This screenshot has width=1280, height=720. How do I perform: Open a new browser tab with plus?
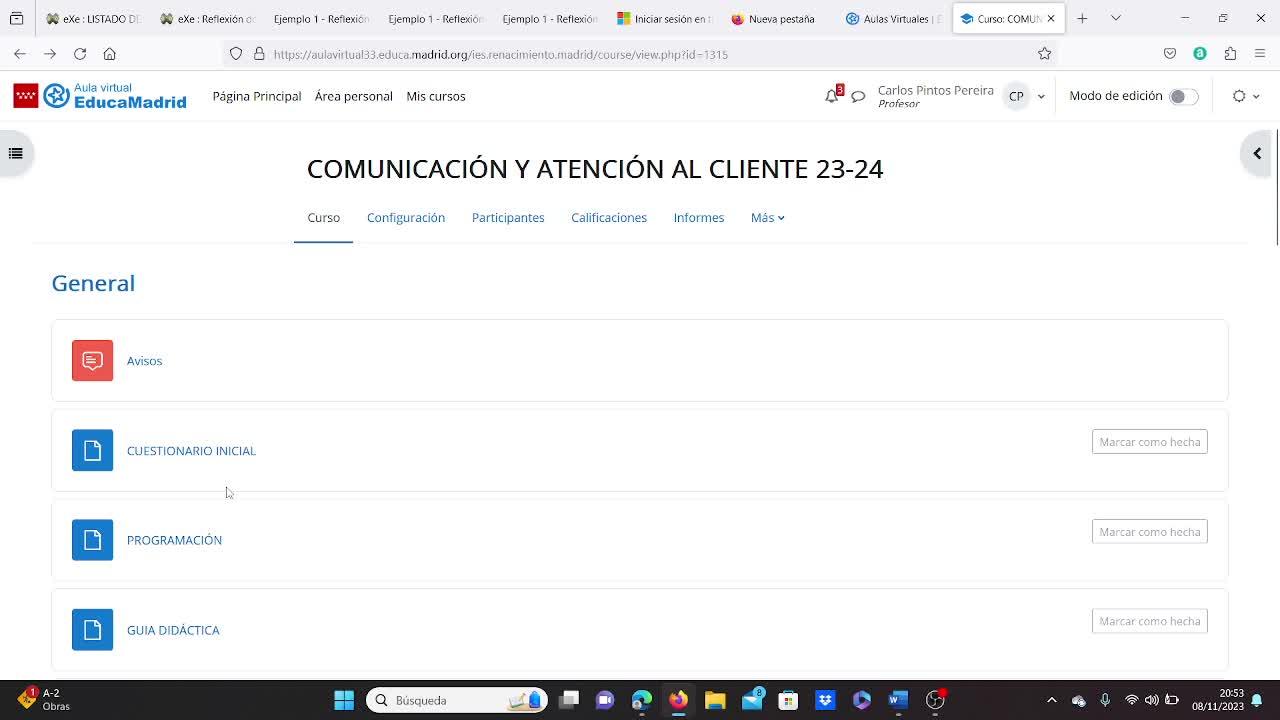(1082, 18)
